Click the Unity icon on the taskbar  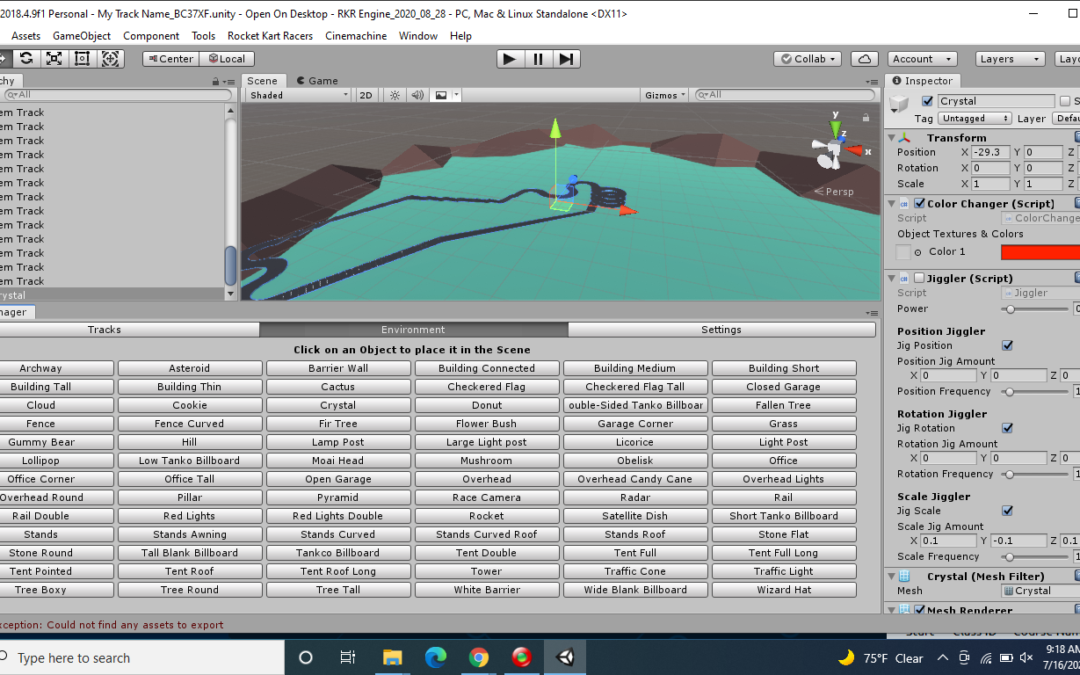tap(565, 657)
